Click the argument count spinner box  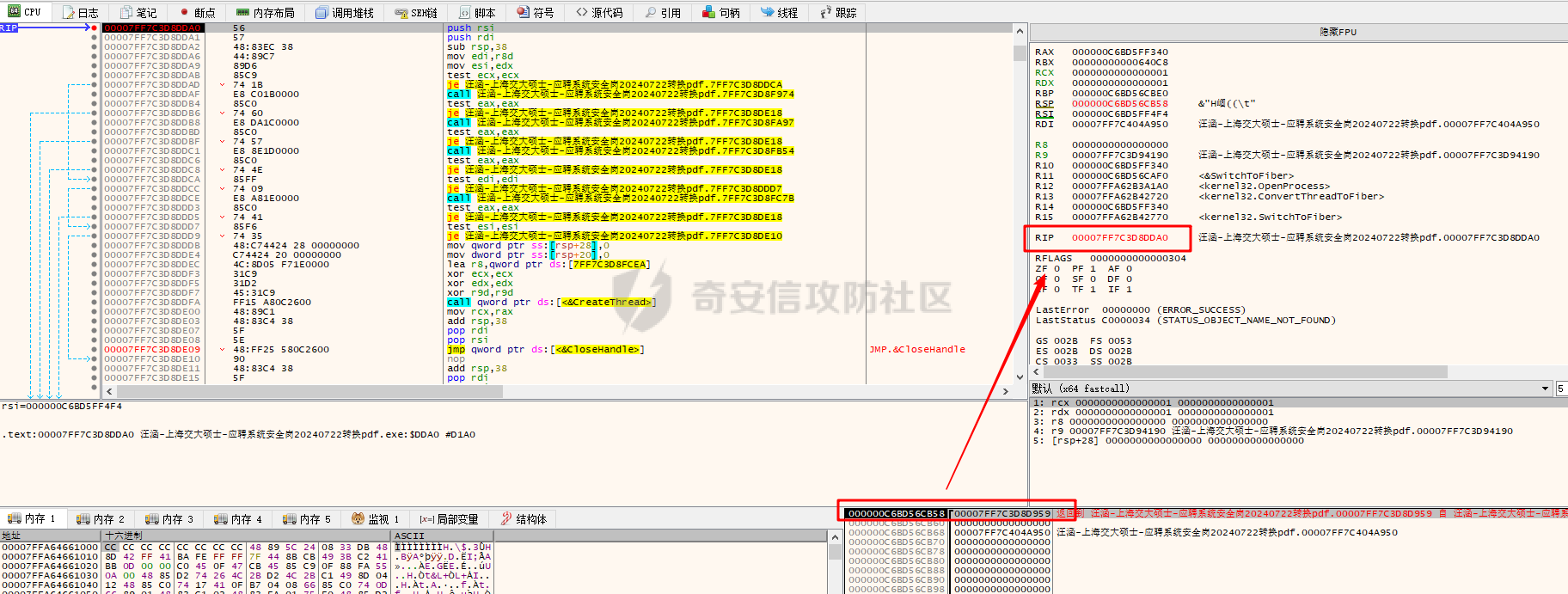click(1561, 389)
